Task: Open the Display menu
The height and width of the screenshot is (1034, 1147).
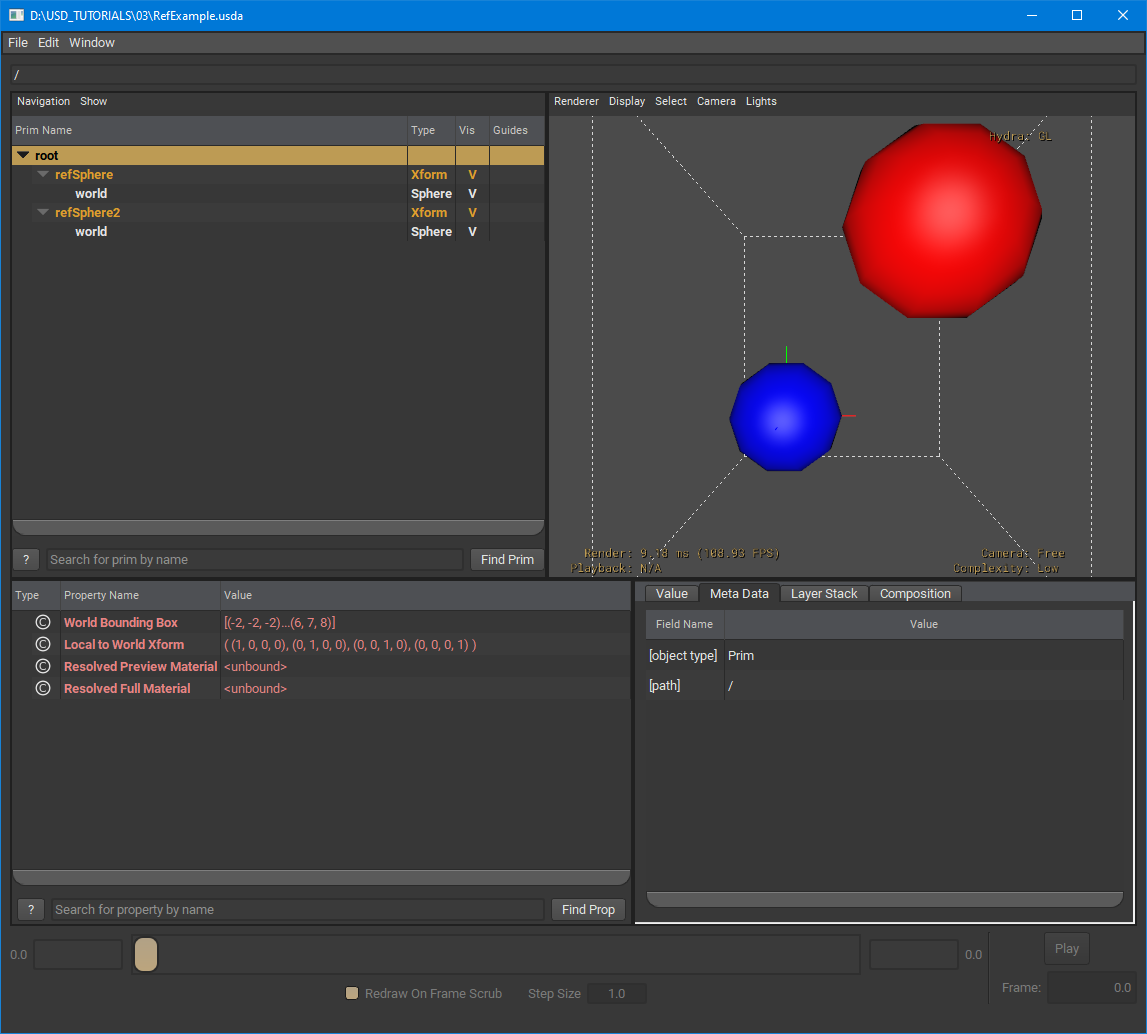Action: [626, 101]
